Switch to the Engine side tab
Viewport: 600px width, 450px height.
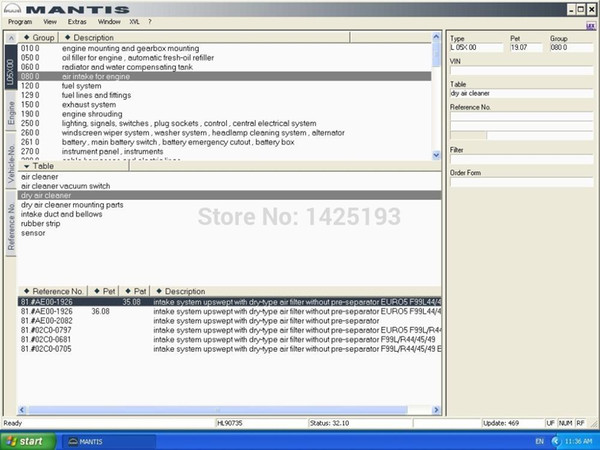(11, 112)
